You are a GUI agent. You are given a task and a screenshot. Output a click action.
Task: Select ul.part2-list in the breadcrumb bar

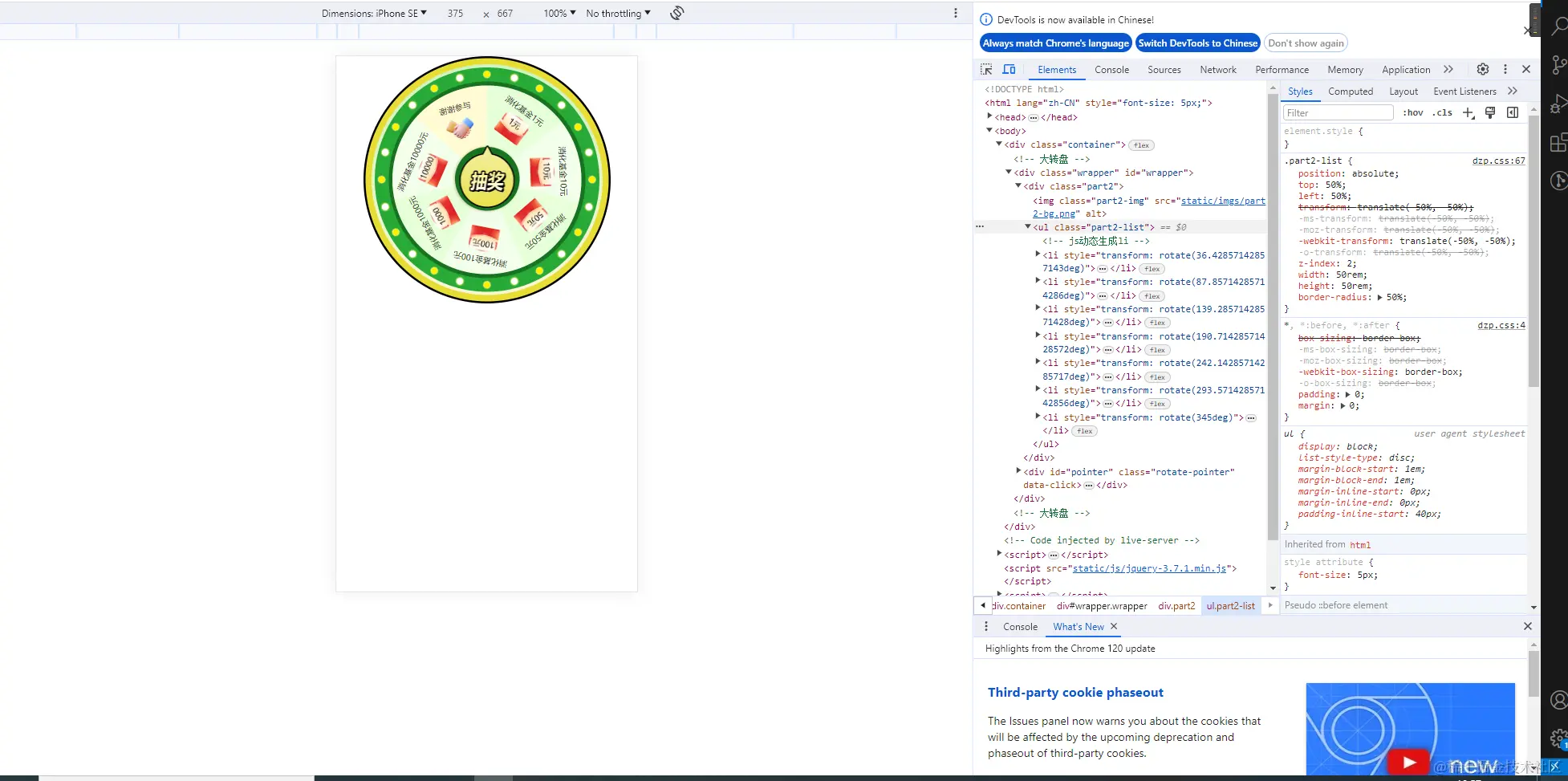(x=1230, y=605)
